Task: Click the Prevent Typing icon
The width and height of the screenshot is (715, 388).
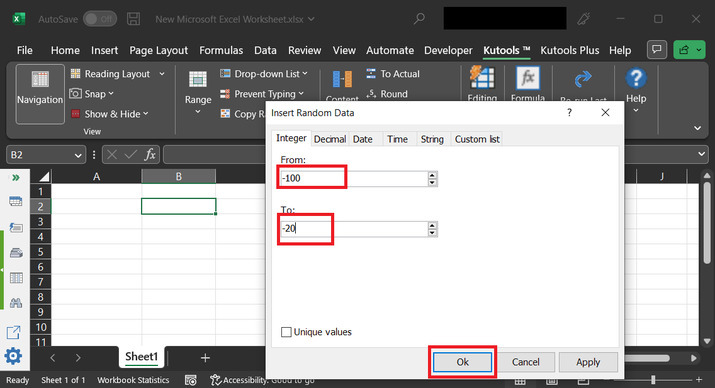Action: [x=225, y=94]
